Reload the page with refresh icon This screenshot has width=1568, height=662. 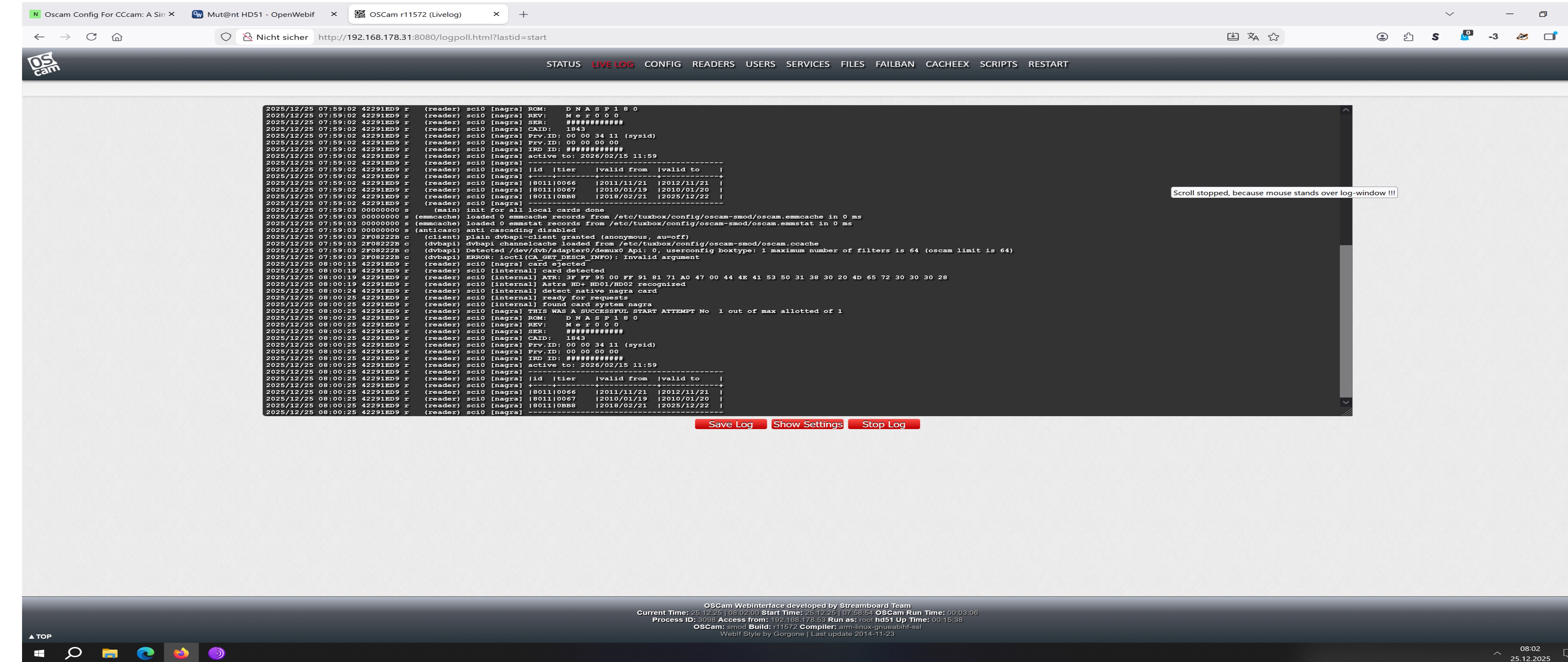(x=91, y=37)
